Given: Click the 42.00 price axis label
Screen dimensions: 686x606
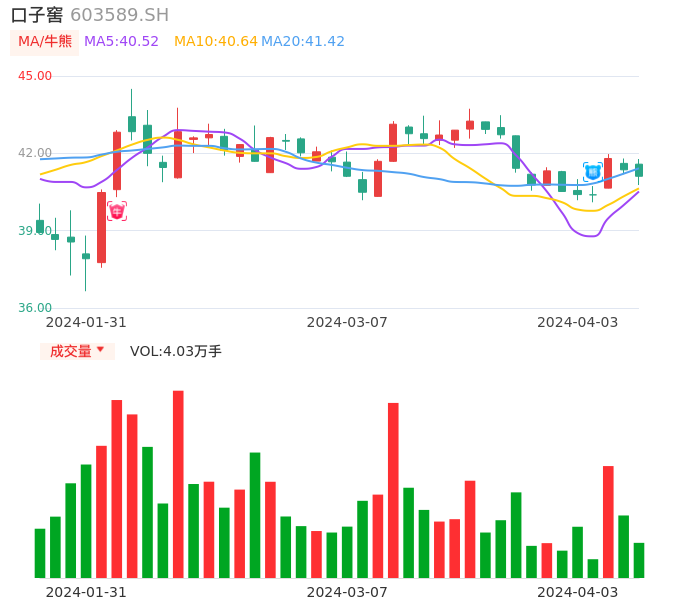Looking at the screenshot, I should click(35, 153).
